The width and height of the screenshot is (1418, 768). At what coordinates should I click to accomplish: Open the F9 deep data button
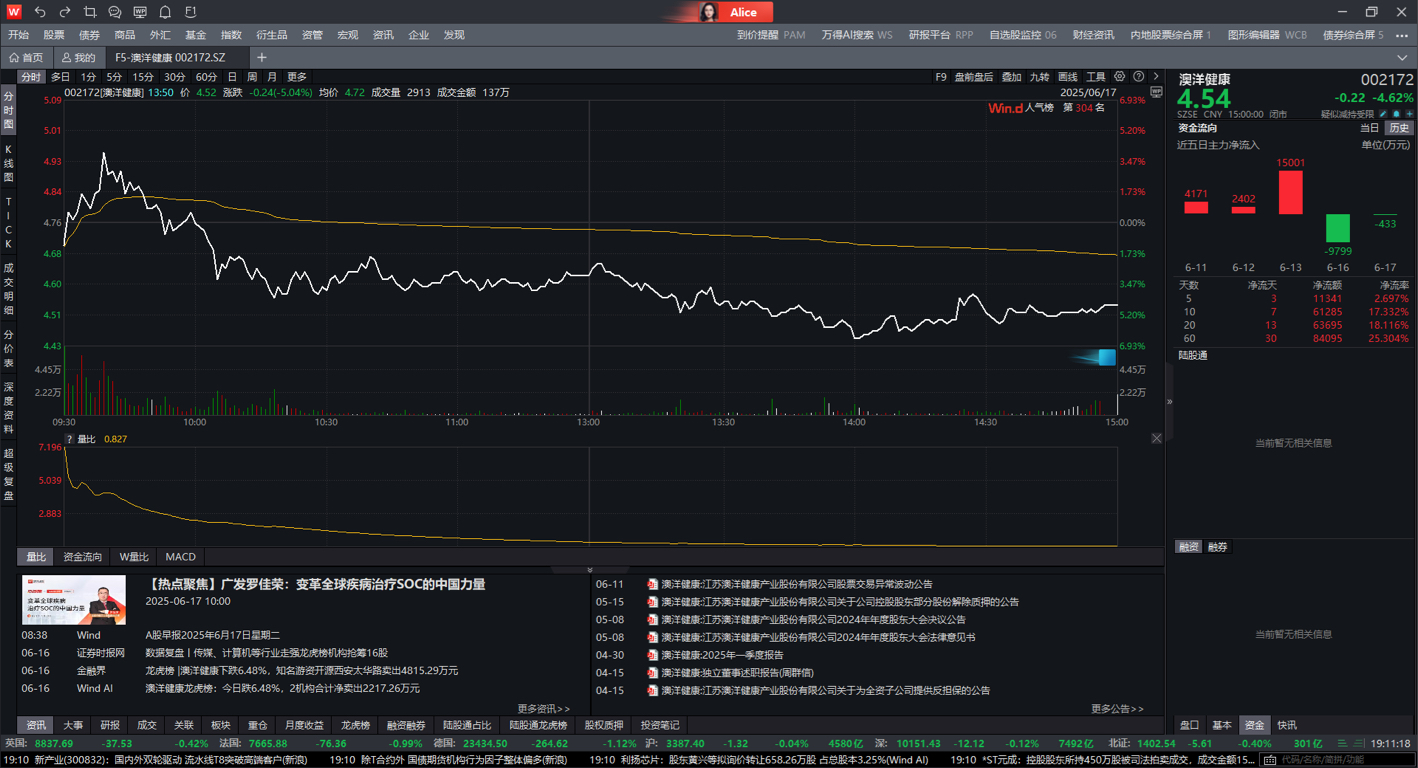pyautogui.click(x=941, y=77)
